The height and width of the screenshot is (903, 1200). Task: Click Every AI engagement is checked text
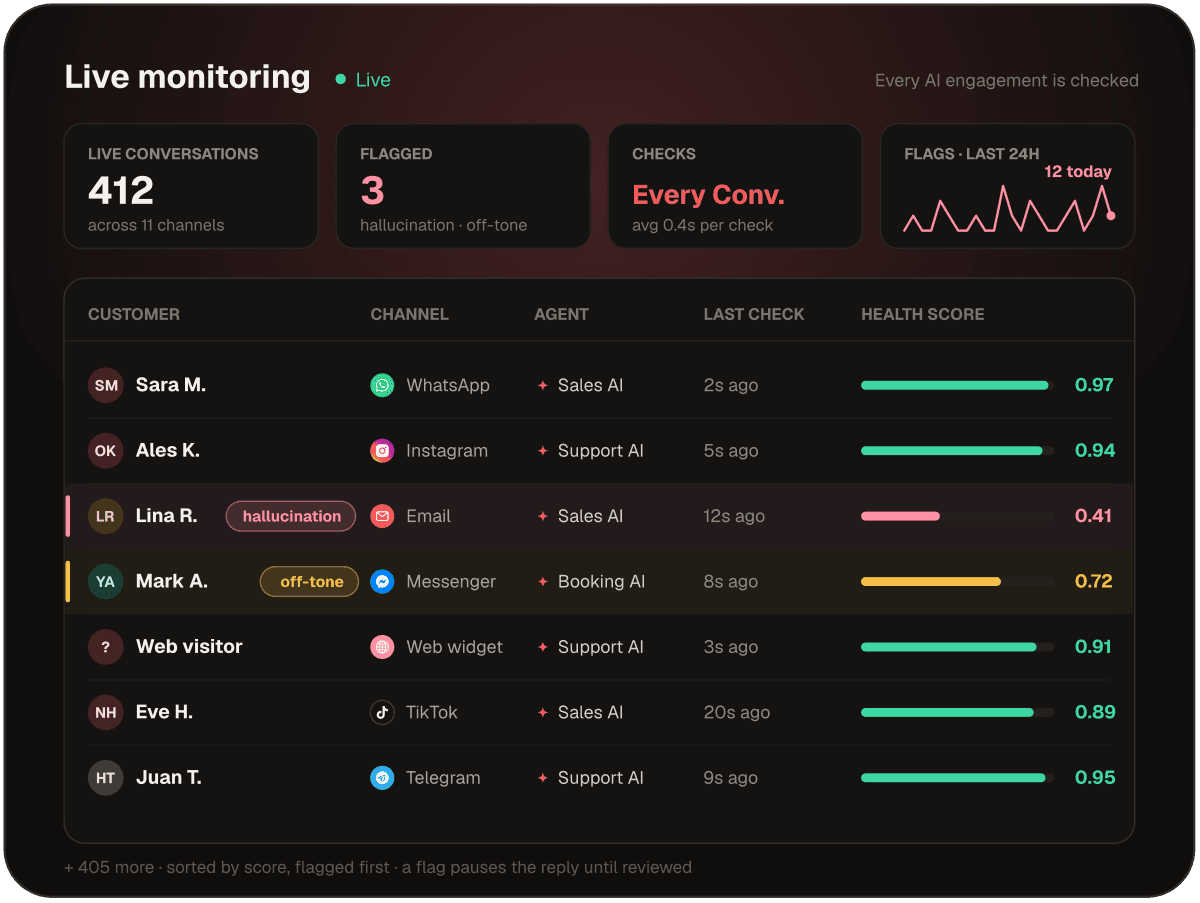tap(1007, 81)
